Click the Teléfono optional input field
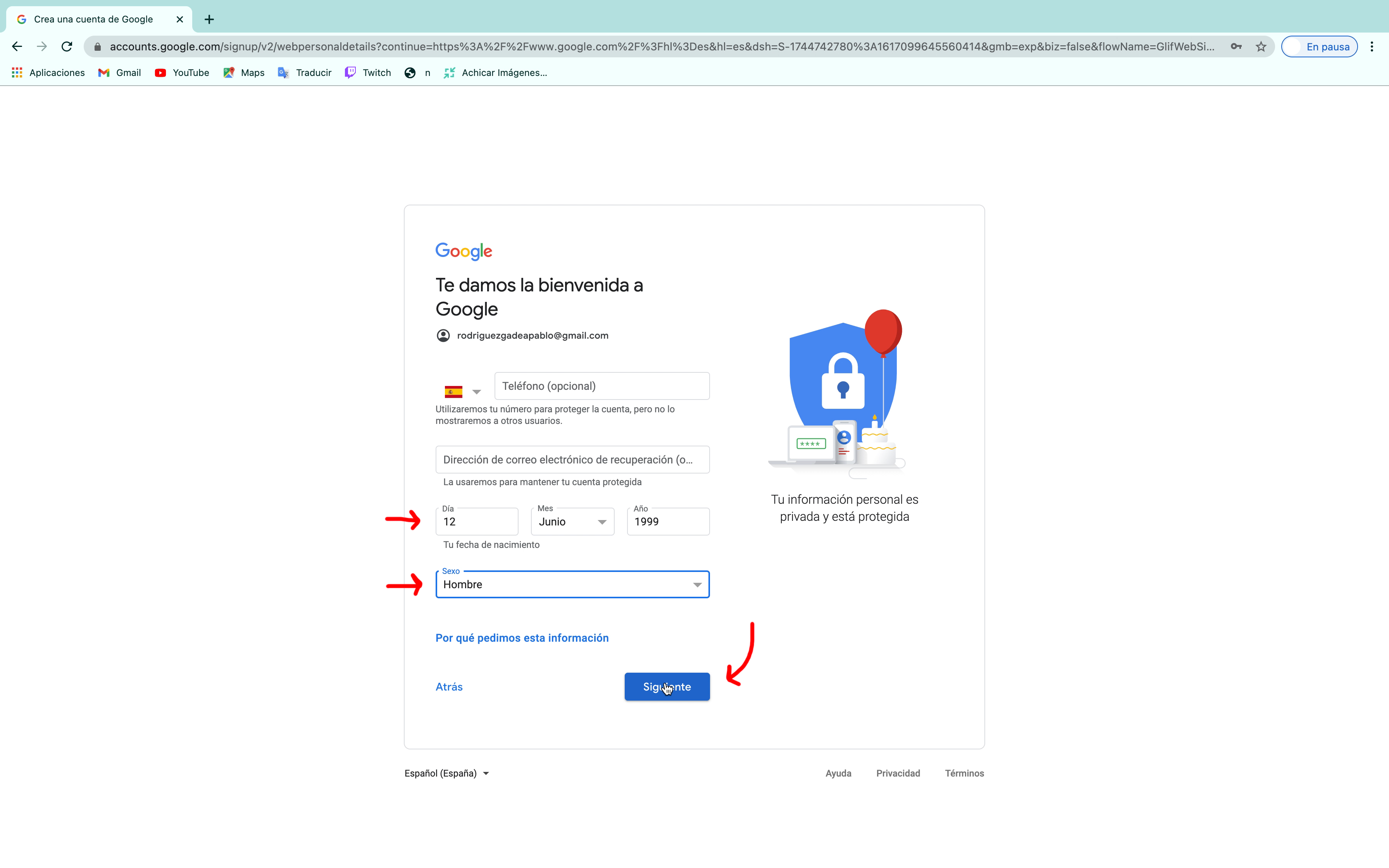Screen dimensions: 1389x868 (602, 386)
